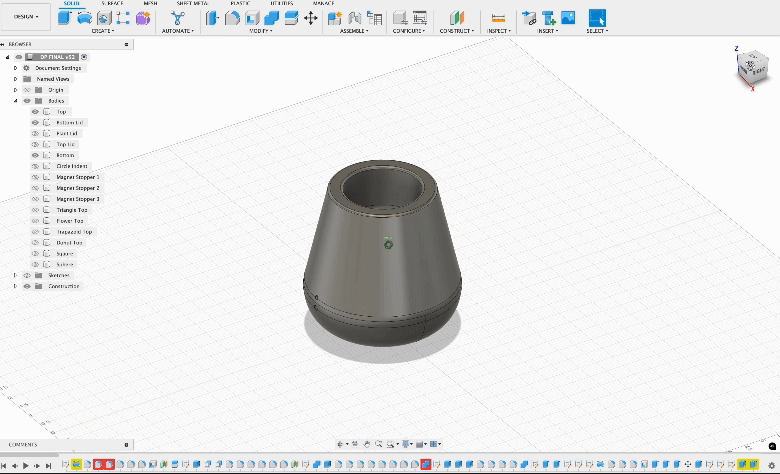Image resolution: width=780 pixels, height=474 pixels.
Task: Expand the Document Settings node
Action: [15, 68]
